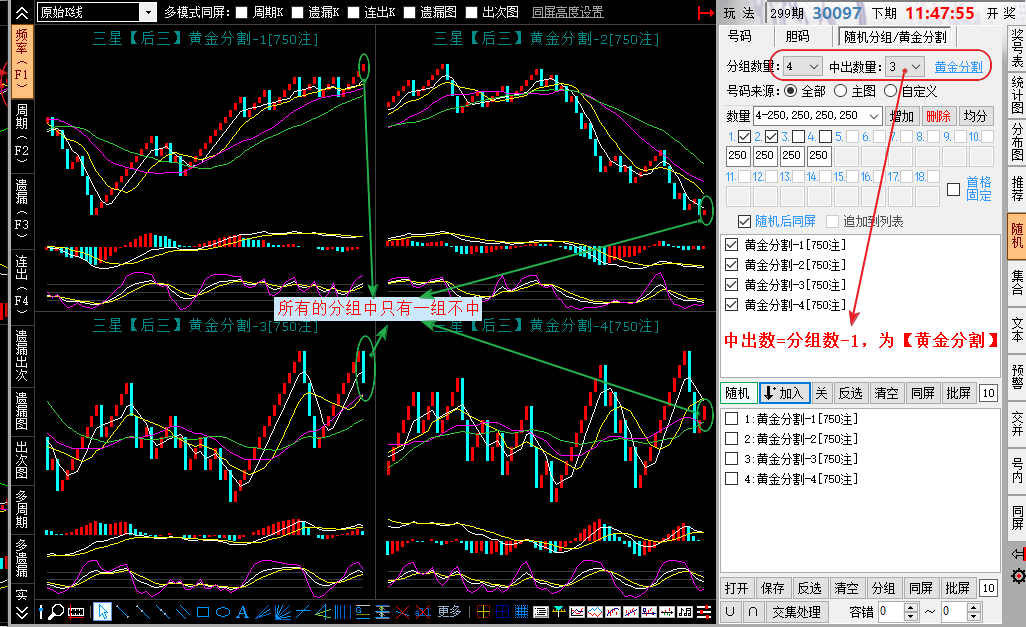Image resolution: width=1026 pixels, height=627 pixels.
Task: Click the magnifier zoom icon in bottom toolbar
Action: (x=57, y=612)
